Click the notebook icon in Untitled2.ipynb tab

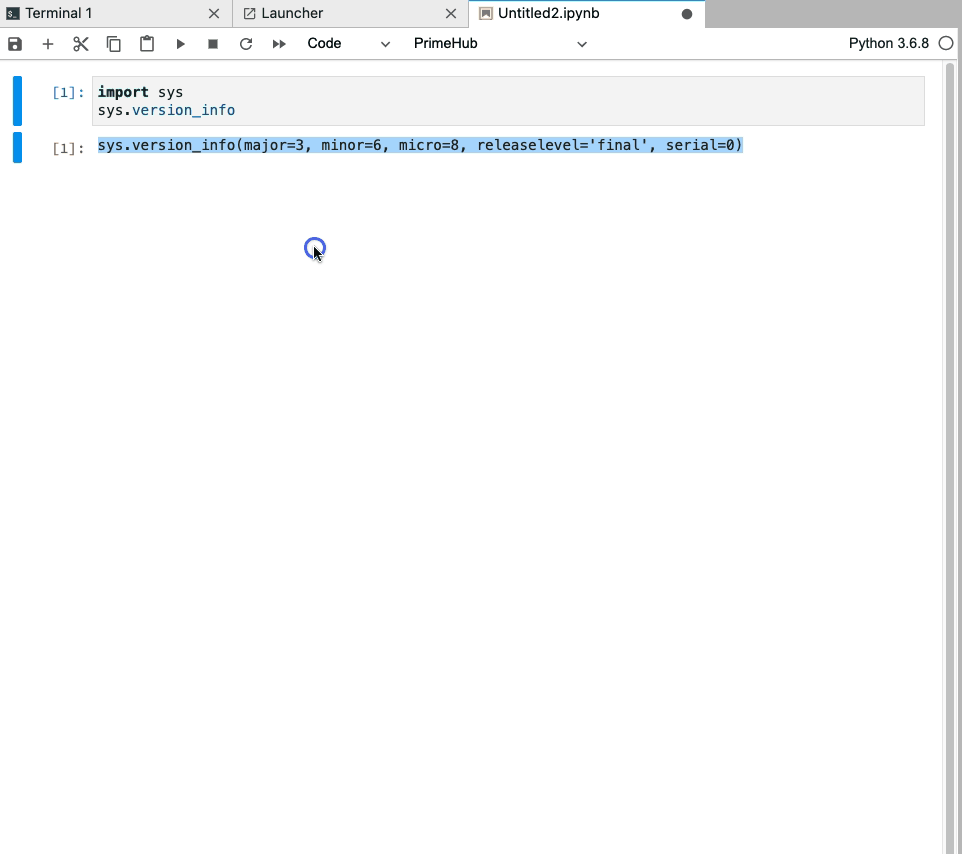pyautogui.click(x=486, y=13)
